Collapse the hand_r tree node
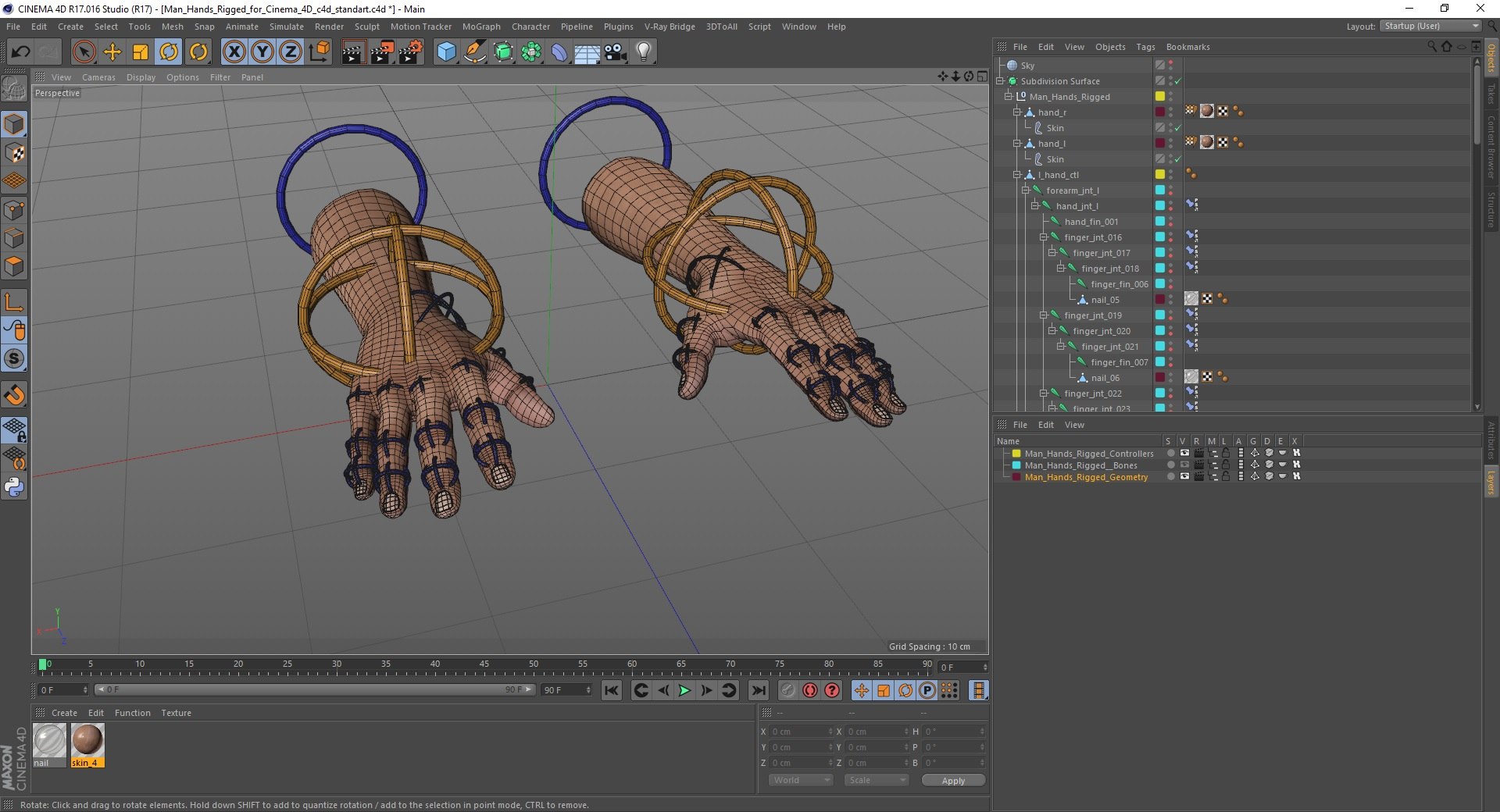Viewport: 1500px width, 812px height. click(x=1016, y=112)
